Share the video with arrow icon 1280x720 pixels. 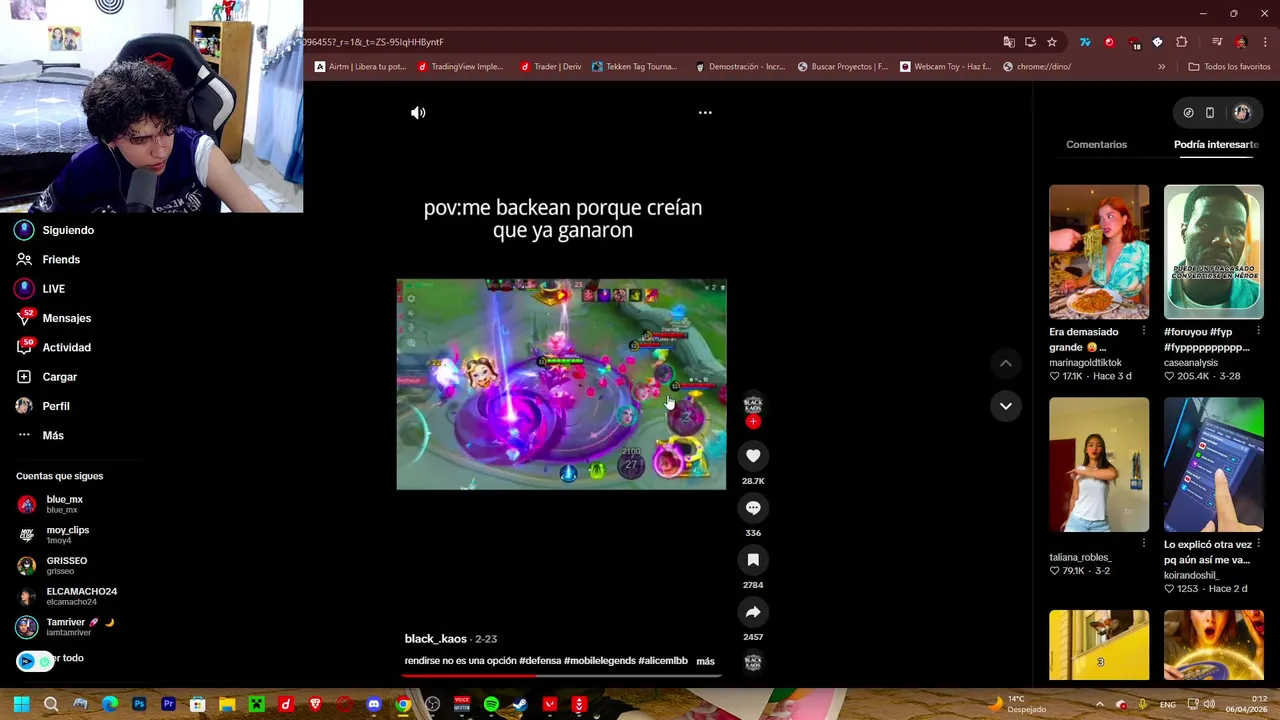[753, 612]
